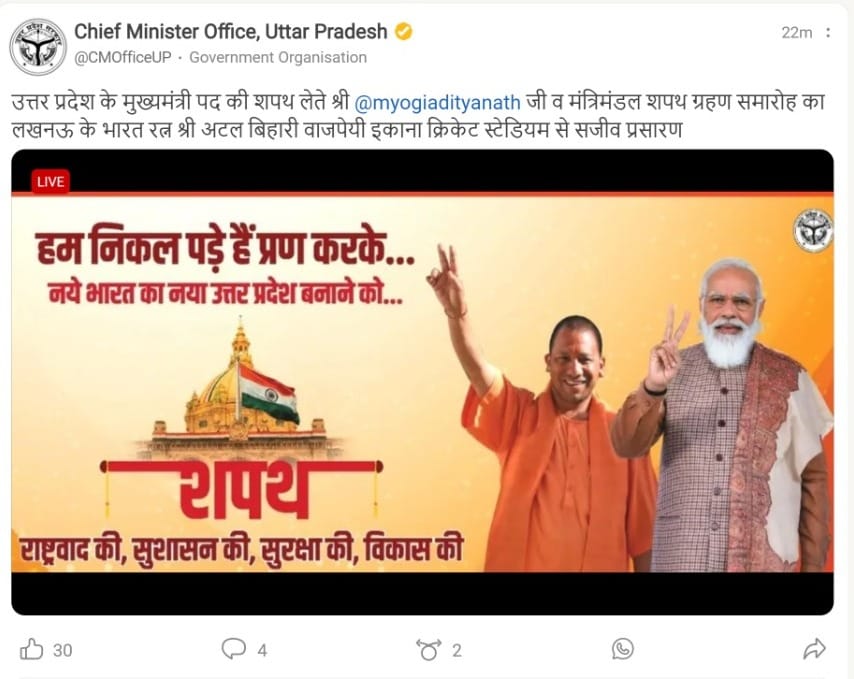
Task: Open the @myogiadityanath mention
Action: (x=437, y=102)
